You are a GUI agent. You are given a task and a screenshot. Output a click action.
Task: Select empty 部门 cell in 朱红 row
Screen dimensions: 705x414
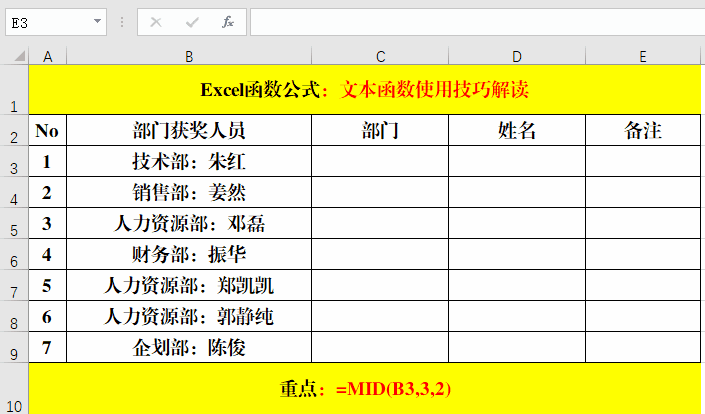pos(380,161)
